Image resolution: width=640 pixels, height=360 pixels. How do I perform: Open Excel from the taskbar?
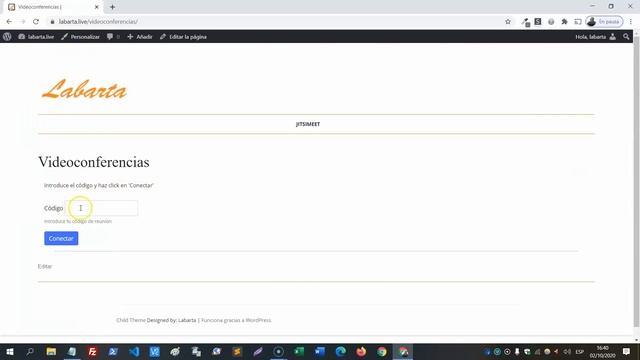pos(299,351)
